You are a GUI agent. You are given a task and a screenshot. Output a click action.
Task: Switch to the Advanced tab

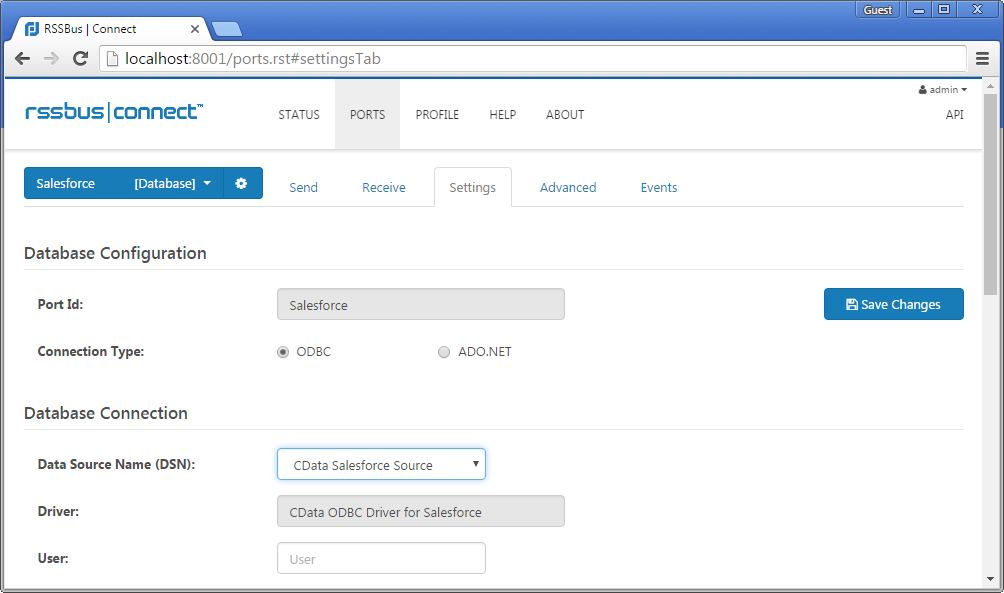(567, 188)
